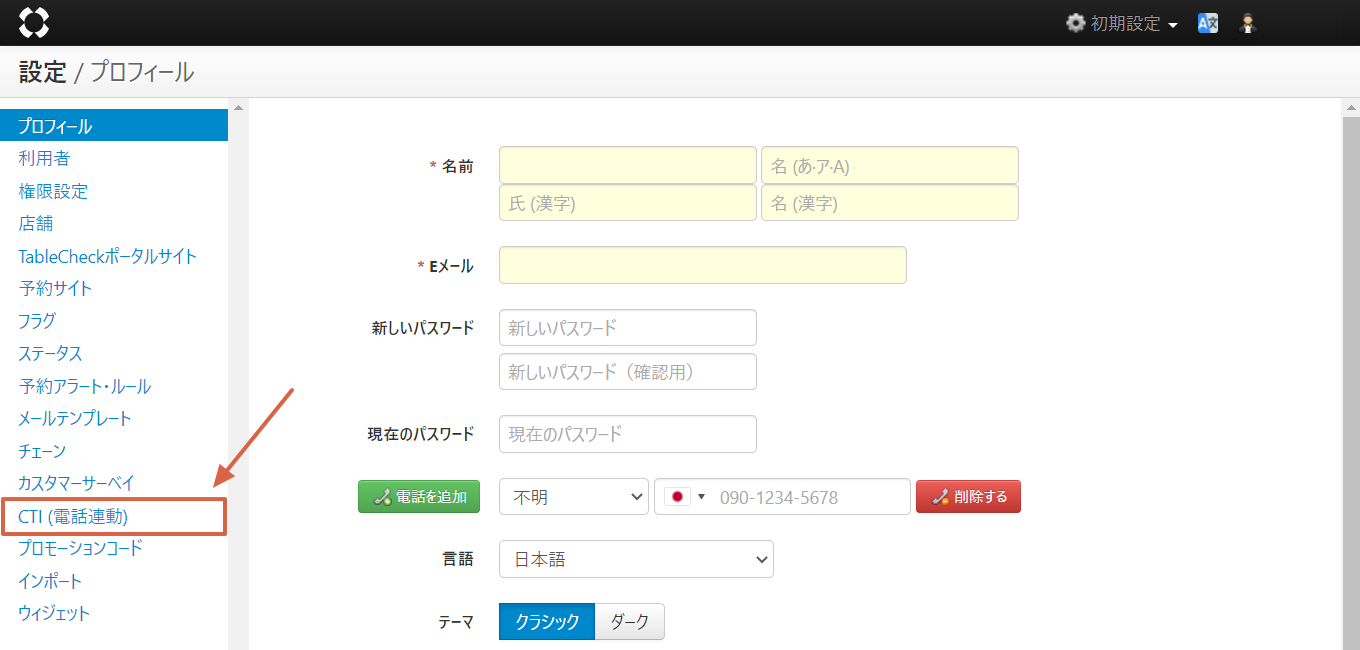Open the プロモーションコード sidebar link
Screen dimensions: 1360x650
coord(80,548)
